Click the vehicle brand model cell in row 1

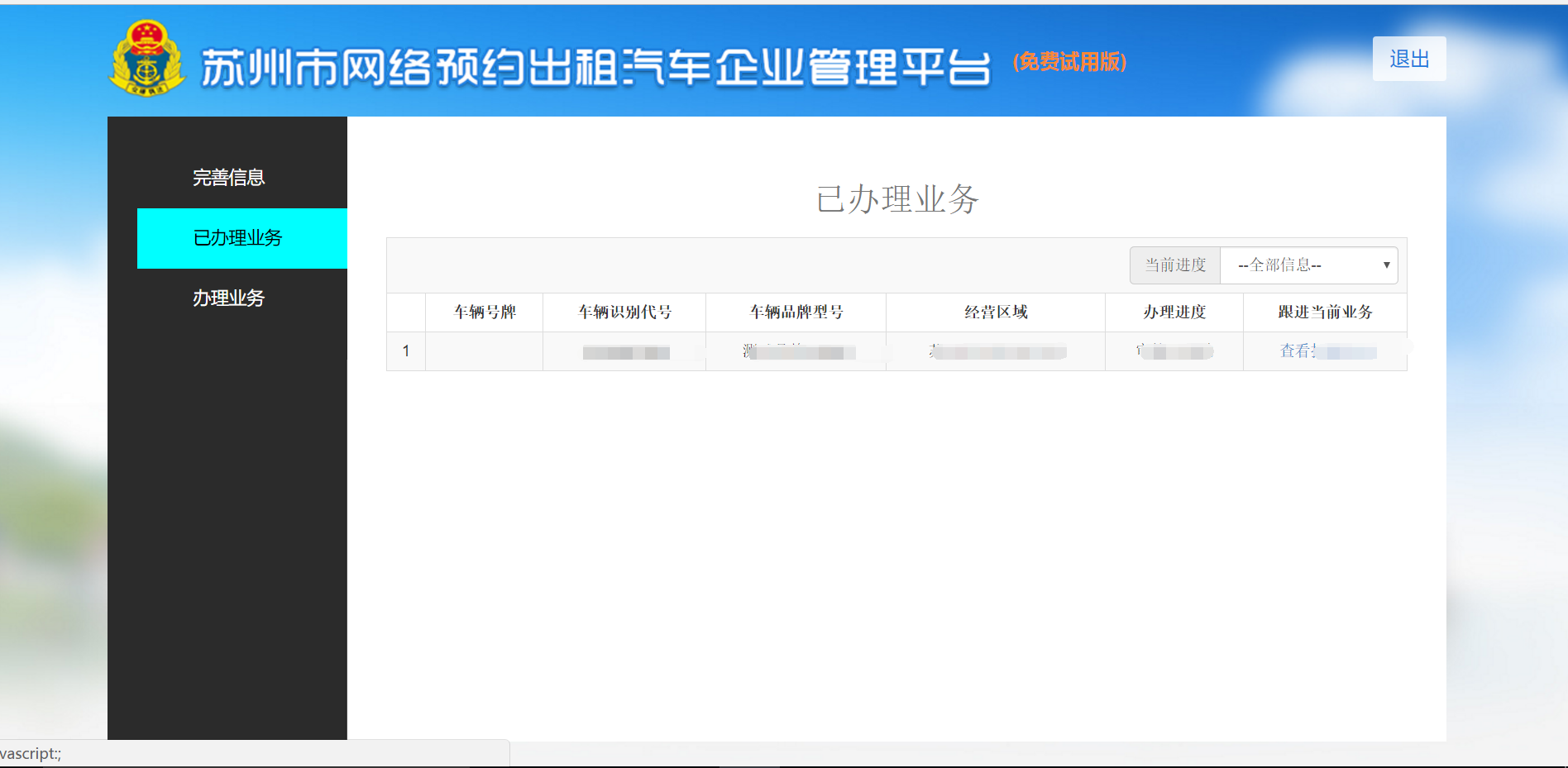coord(796,352)
